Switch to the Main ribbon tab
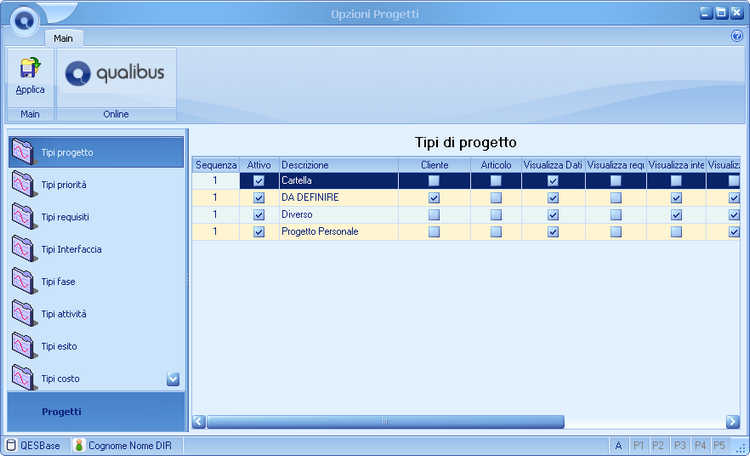Image resolution: width=750 pixels, height=456 pixels. [x=63, y=38]
